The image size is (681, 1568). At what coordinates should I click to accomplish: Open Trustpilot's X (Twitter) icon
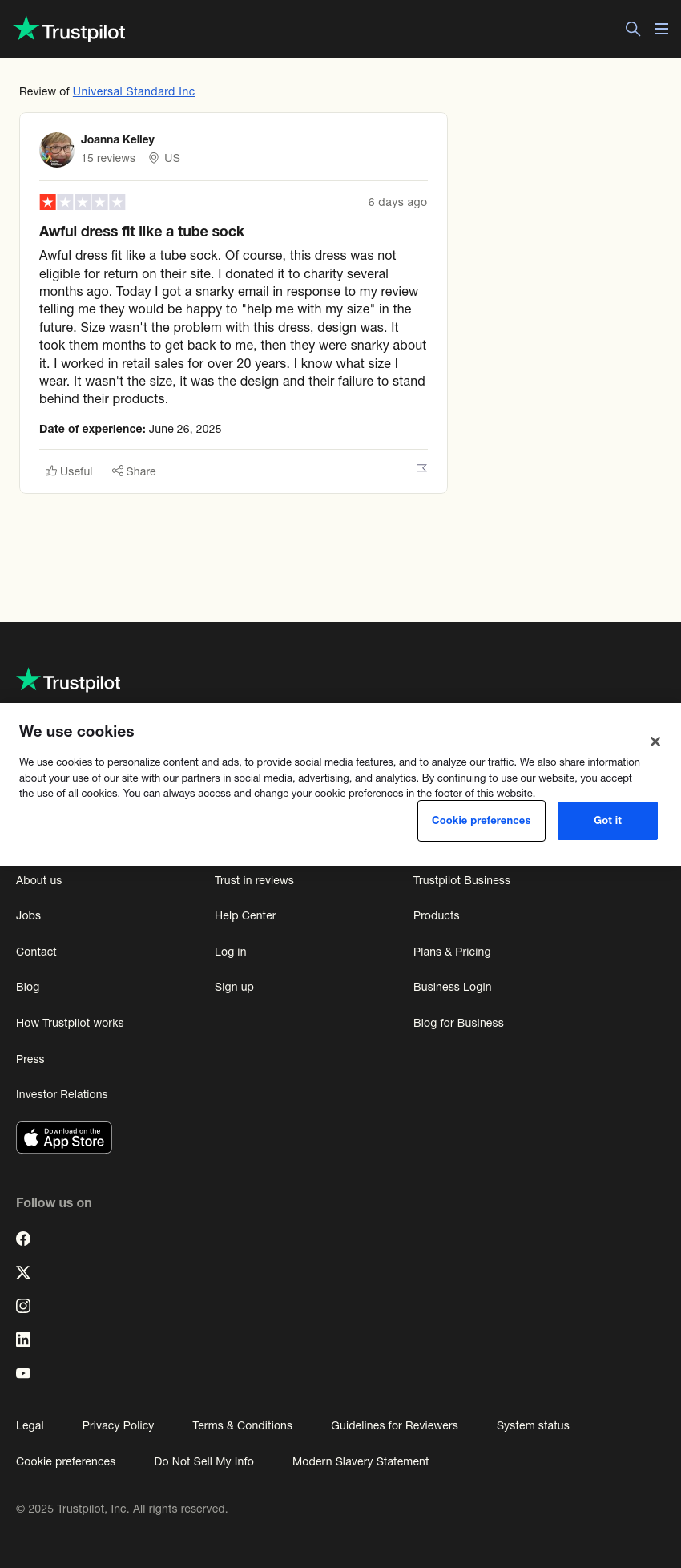[23, 1272]
